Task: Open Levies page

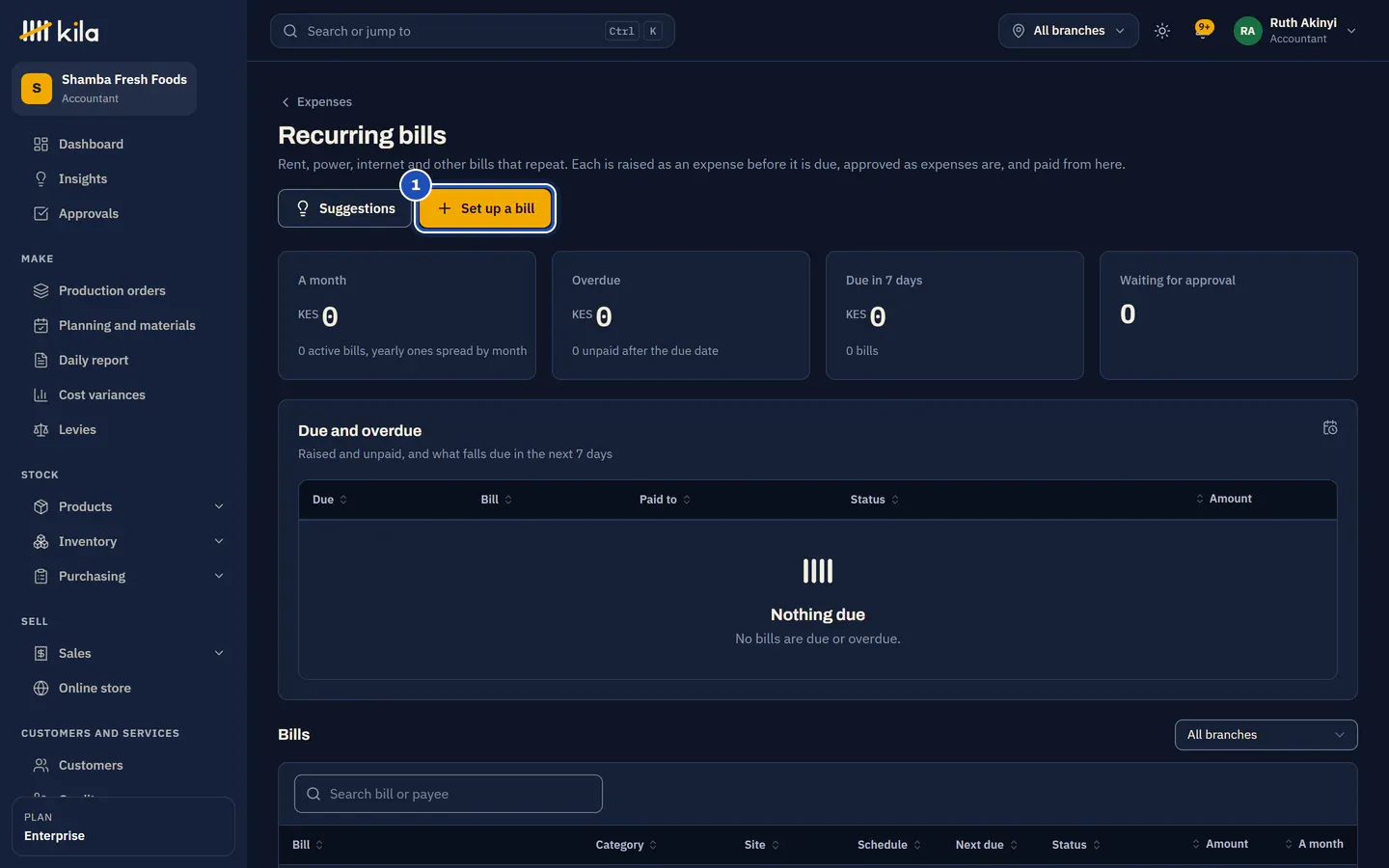Action: coord(123,429)
